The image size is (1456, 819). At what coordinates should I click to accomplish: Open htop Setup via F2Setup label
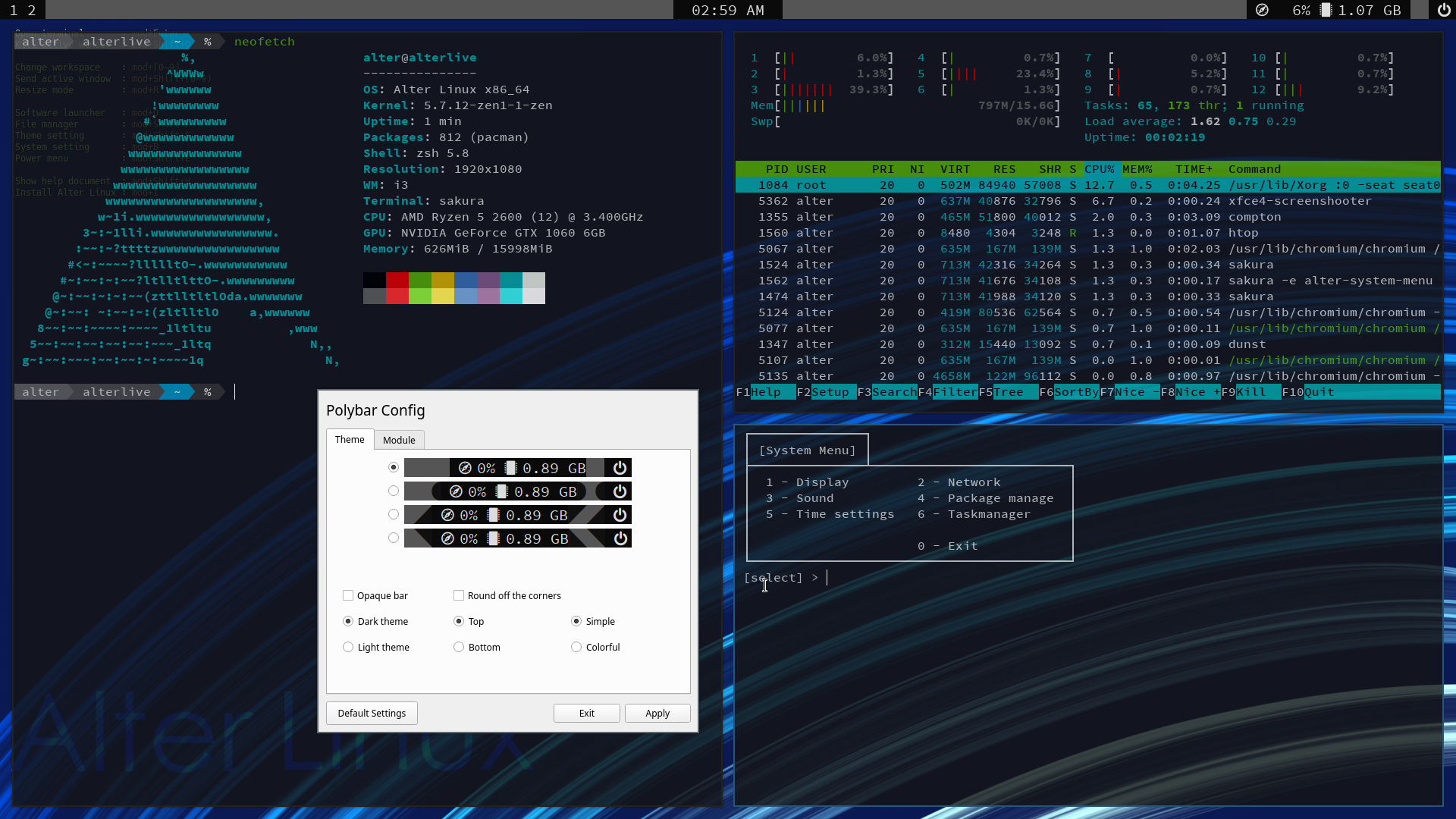826,392
